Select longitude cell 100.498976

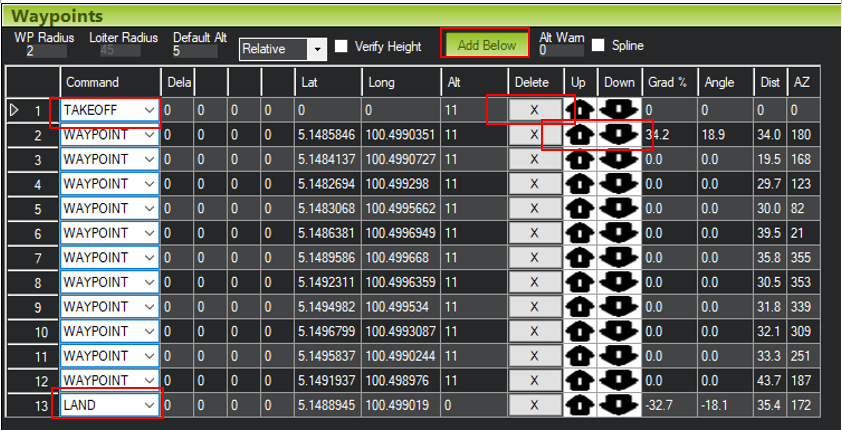pos(401,381)
